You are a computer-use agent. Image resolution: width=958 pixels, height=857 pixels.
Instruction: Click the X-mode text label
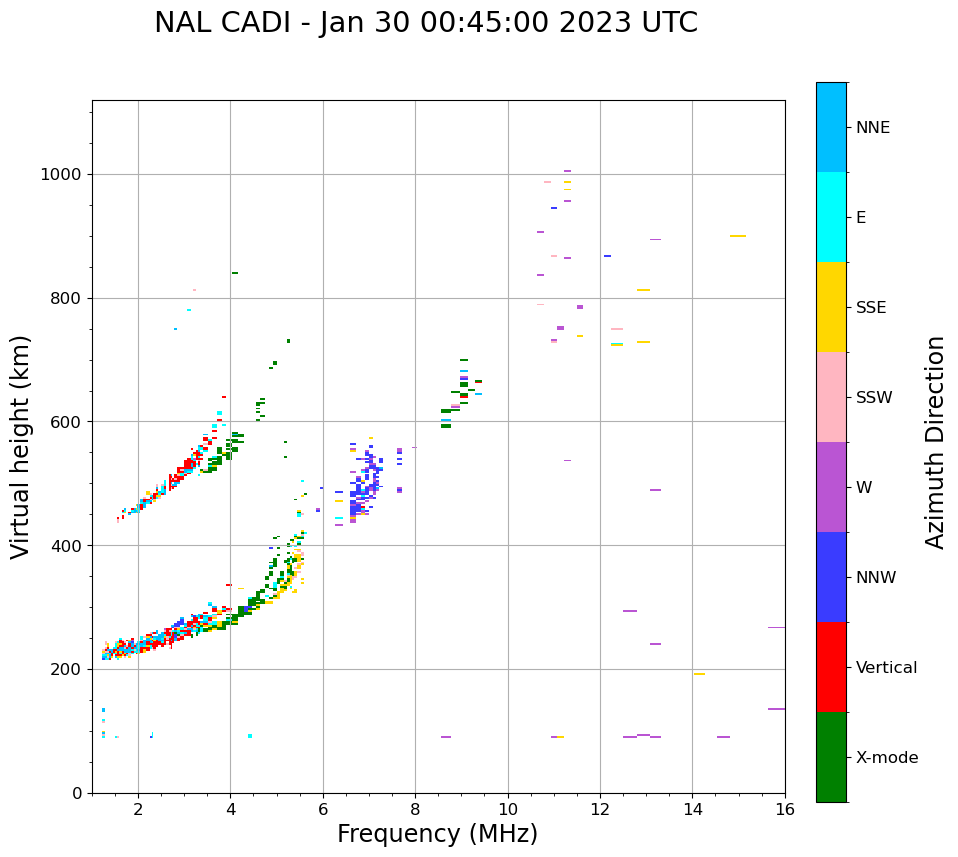pos(887,758)
